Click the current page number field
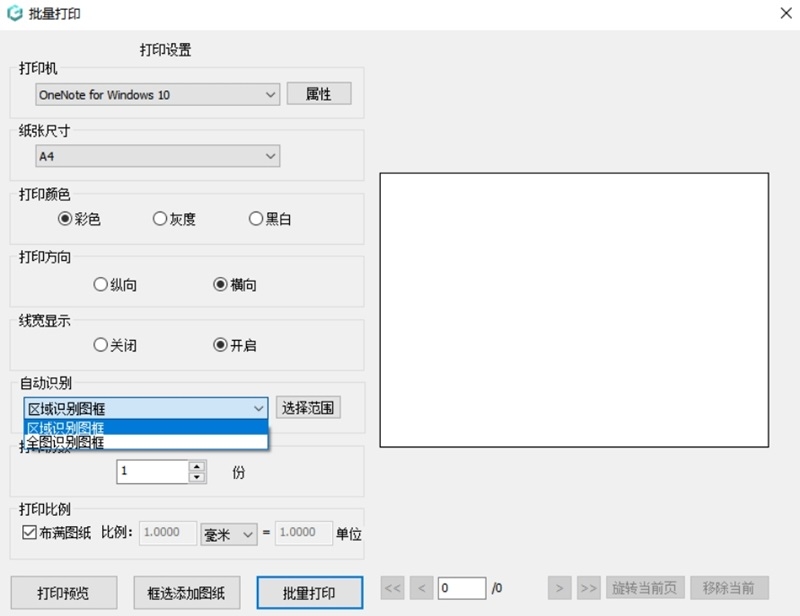 [462, 588]
